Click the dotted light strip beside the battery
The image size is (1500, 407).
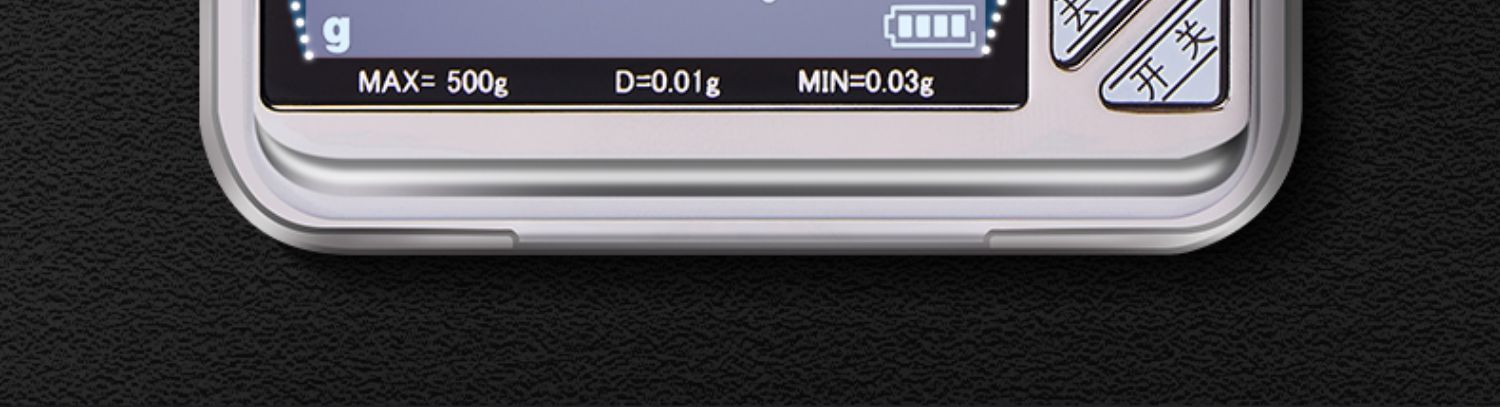(993, 25)
